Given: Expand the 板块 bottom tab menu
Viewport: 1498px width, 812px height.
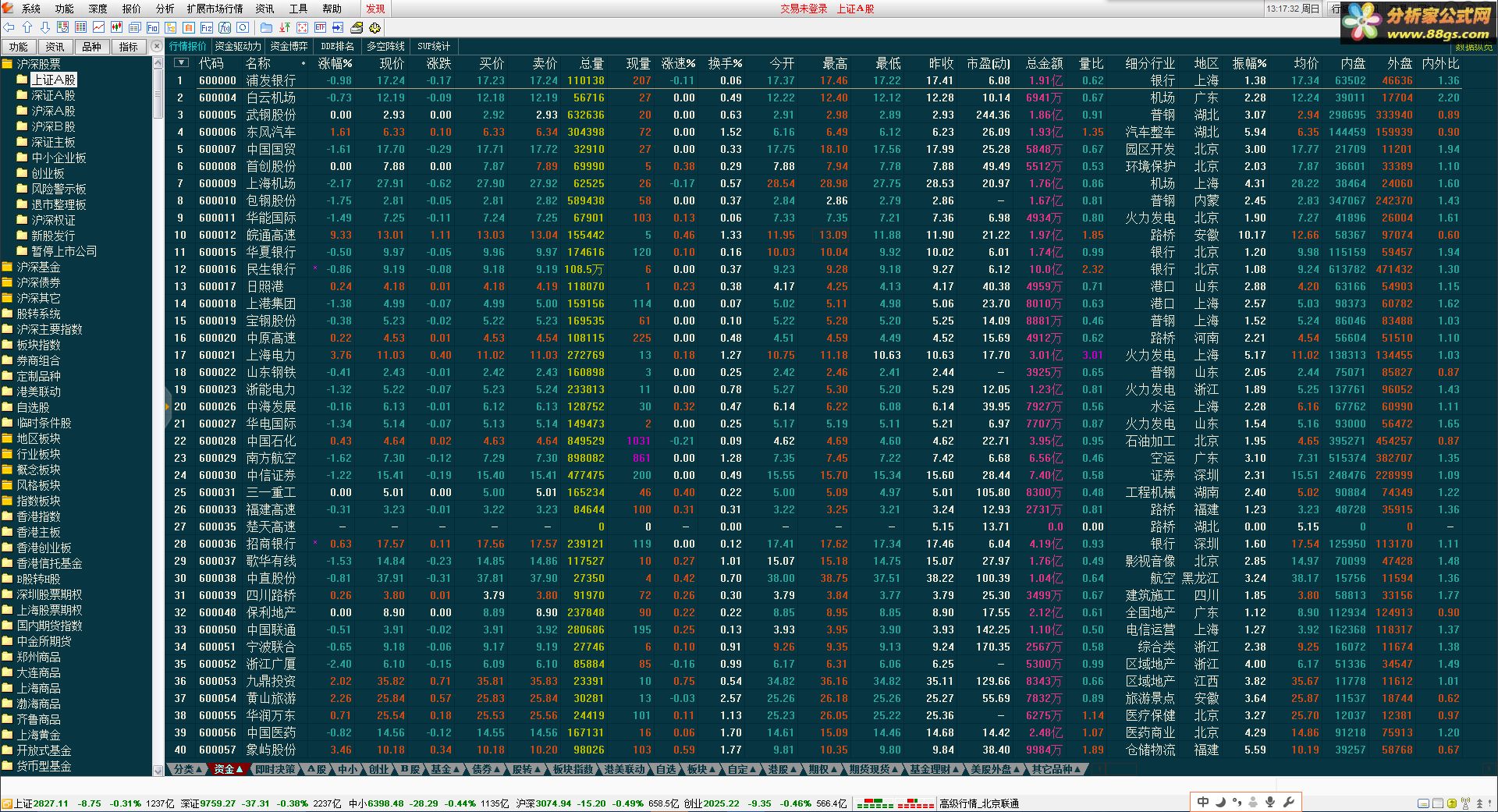Looking at the screenshot, I should (x=701, y=769).
